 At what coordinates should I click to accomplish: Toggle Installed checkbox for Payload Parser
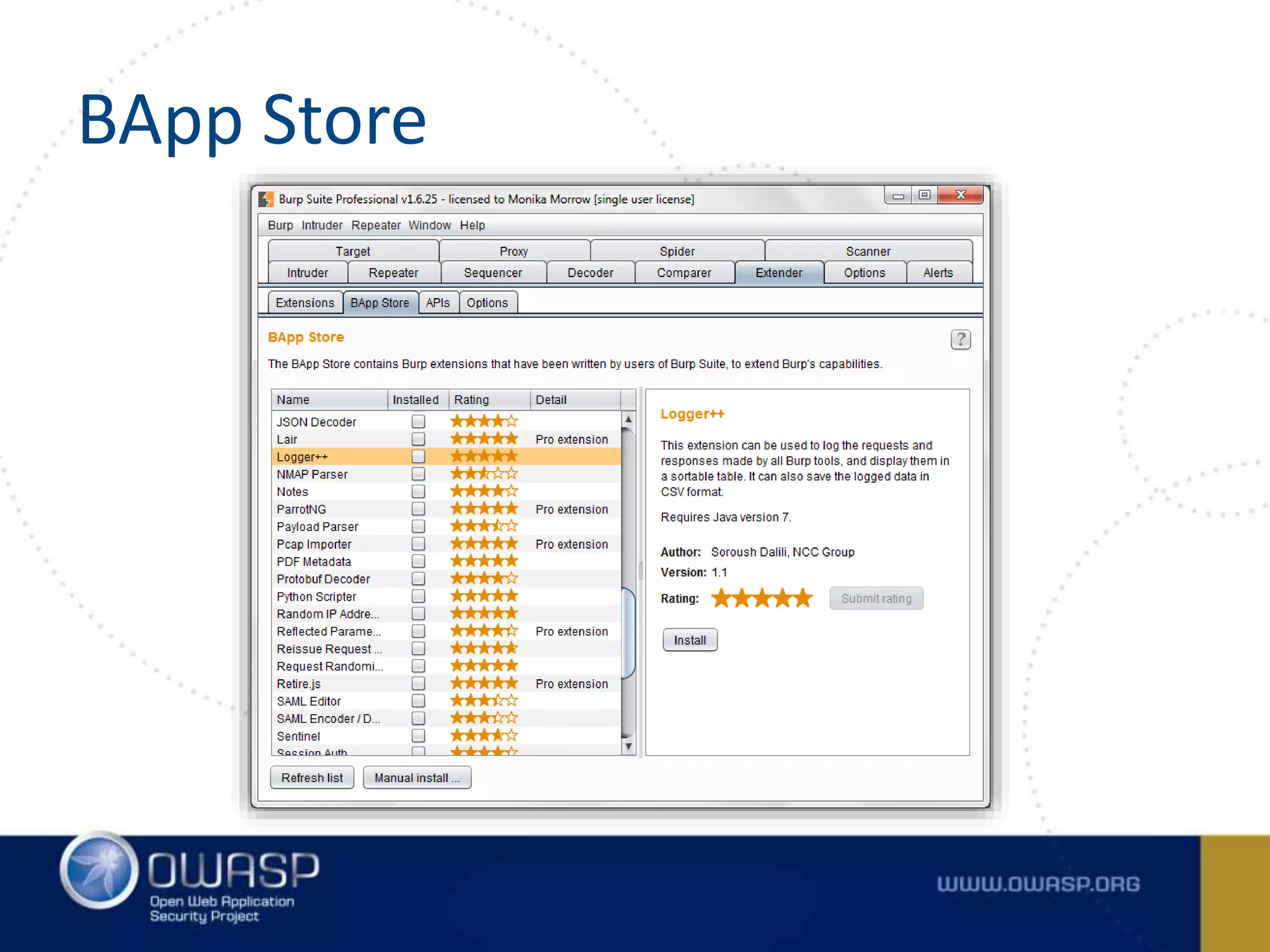pos(419,526)
